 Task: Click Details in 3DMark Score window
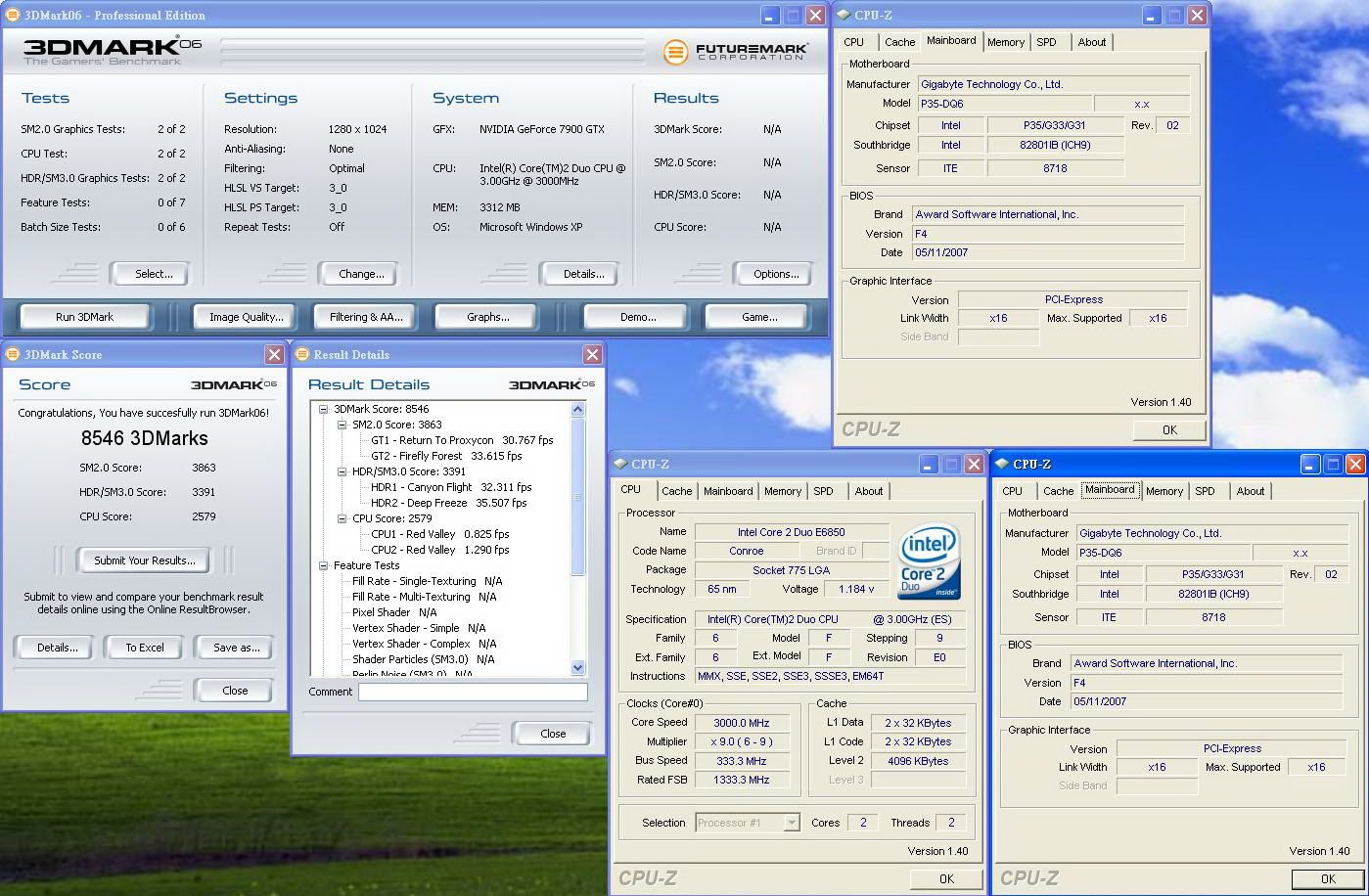coord(56,648)
